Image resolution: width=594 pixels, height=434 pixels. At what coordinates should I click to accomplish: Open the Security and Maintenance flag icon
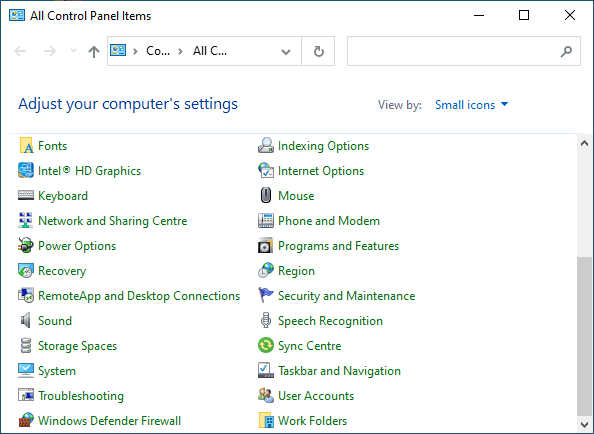tap(266, 296)
